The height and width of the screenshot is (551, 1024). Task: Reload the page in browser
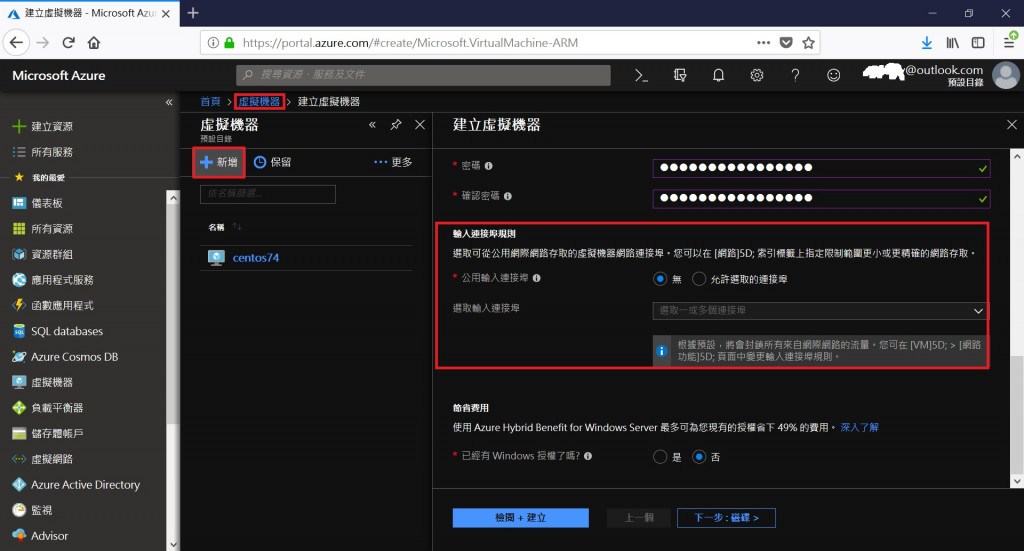tap(69, 42)
